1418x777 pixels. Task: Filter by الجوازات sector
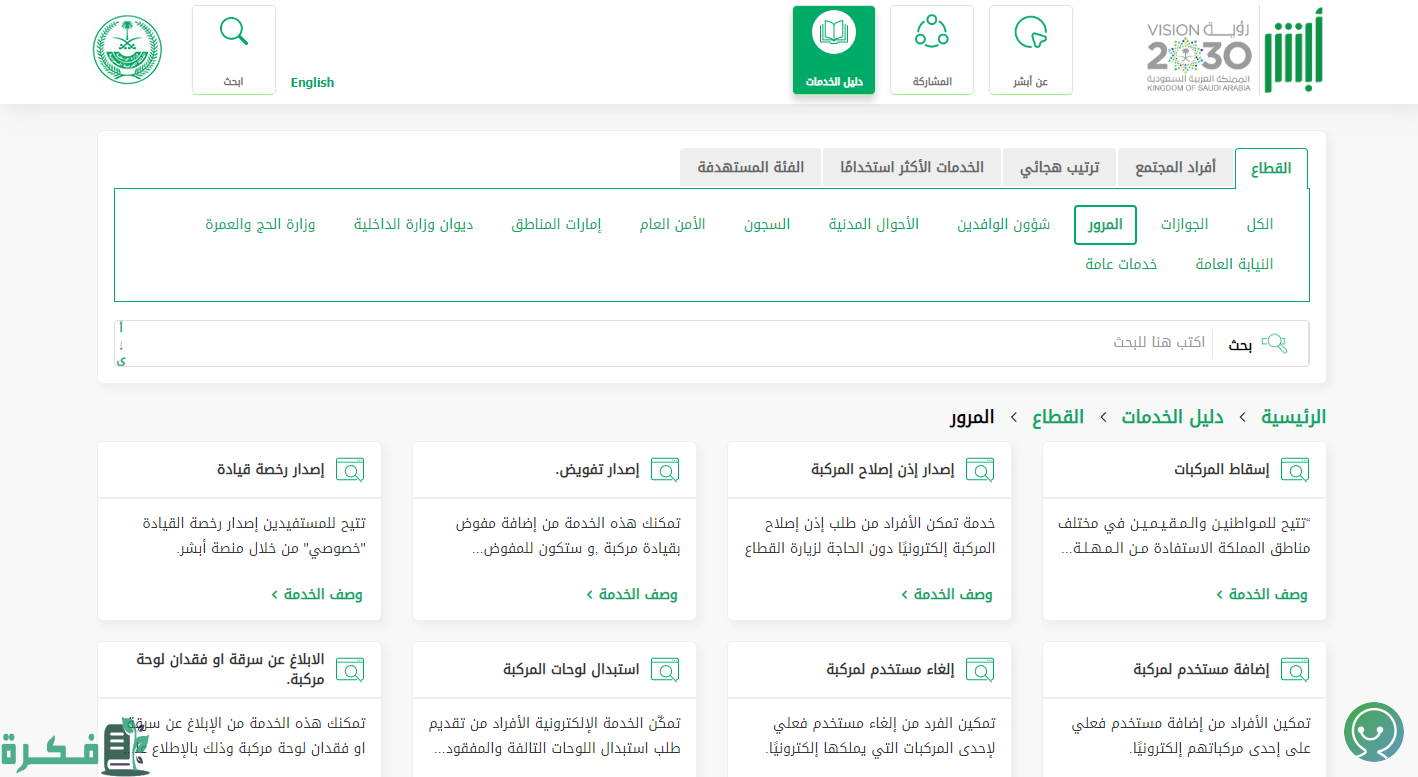click(1184, 225)
